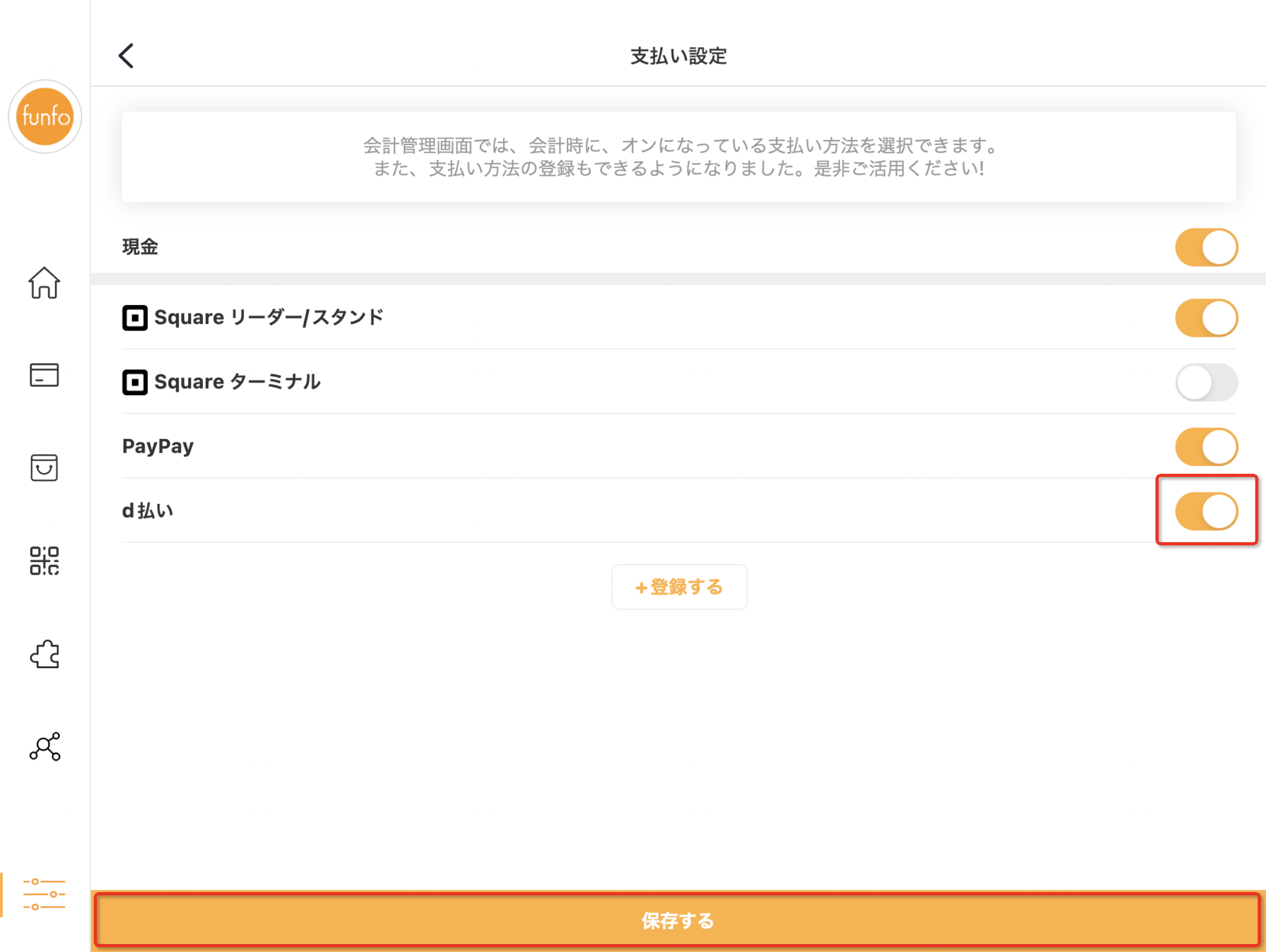Screen dimensions: 1266x952
Task: Click the PayPay label
Action: 158,446
